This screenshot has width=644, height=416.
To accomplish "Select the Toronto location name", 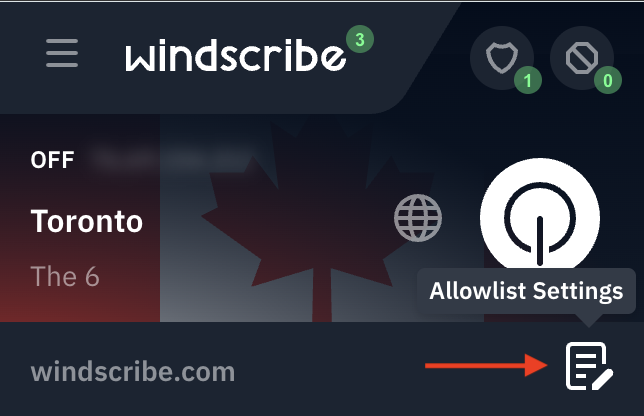I will pos(87,221).
